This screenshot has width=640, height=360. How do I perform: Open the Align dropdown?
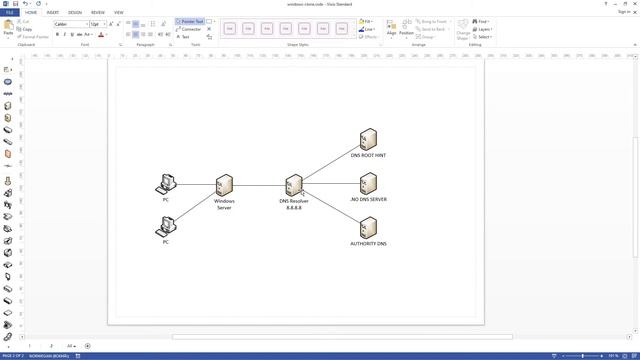coord(391,29)
